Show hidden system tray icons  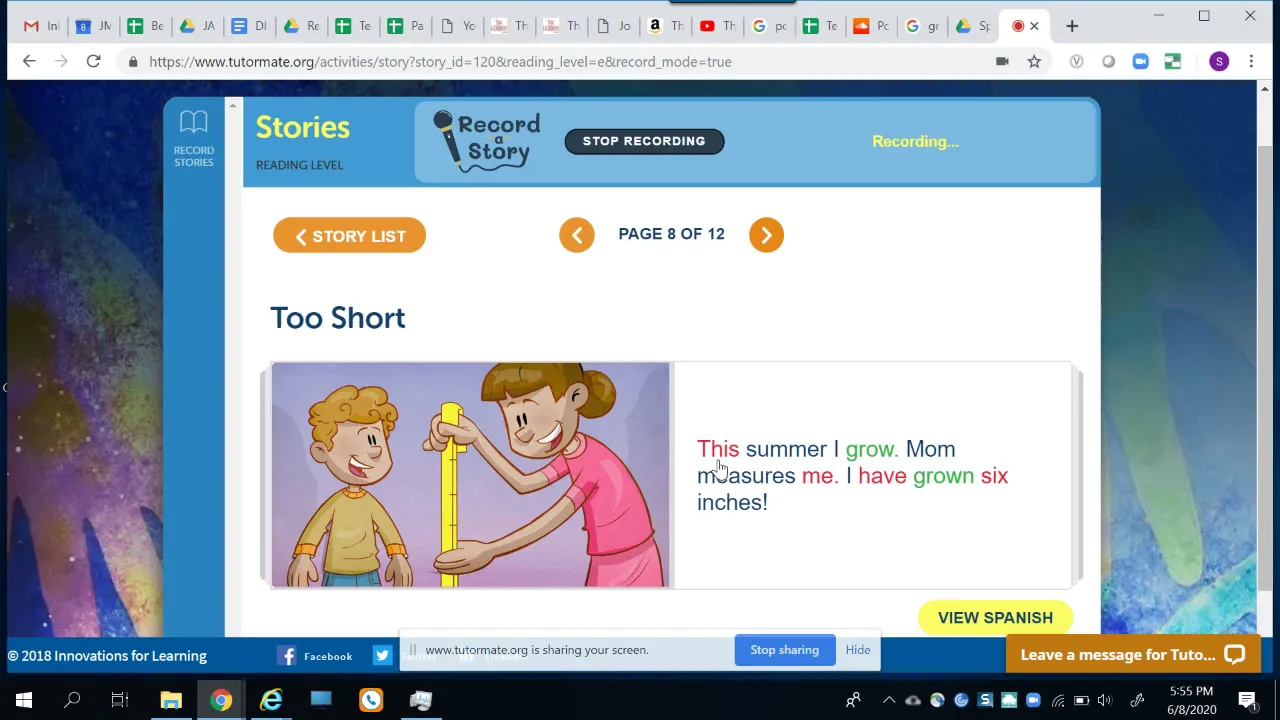pos(889,700)
